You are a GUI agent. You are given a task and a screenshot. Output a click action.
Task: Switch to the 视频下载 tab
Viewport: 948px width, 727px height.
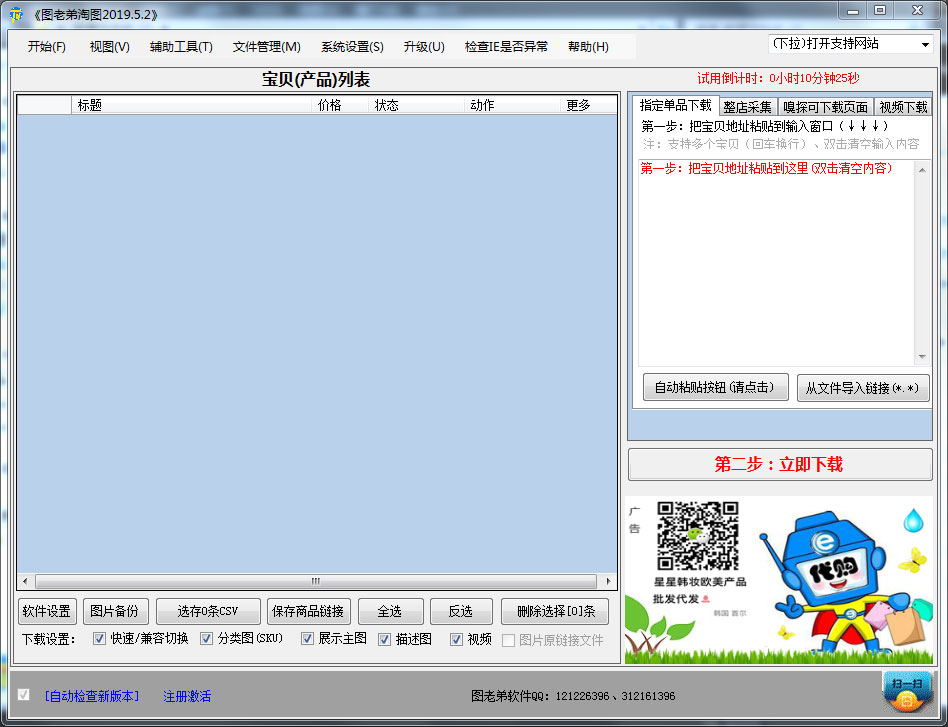[903, 106]
